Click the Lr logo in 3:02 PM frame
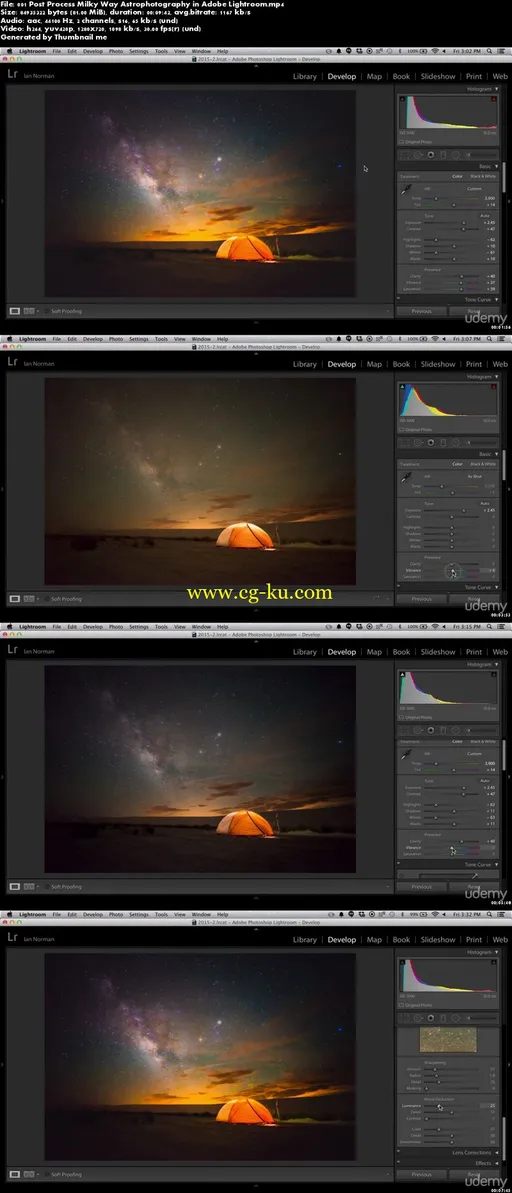 (x=12, y=74)
